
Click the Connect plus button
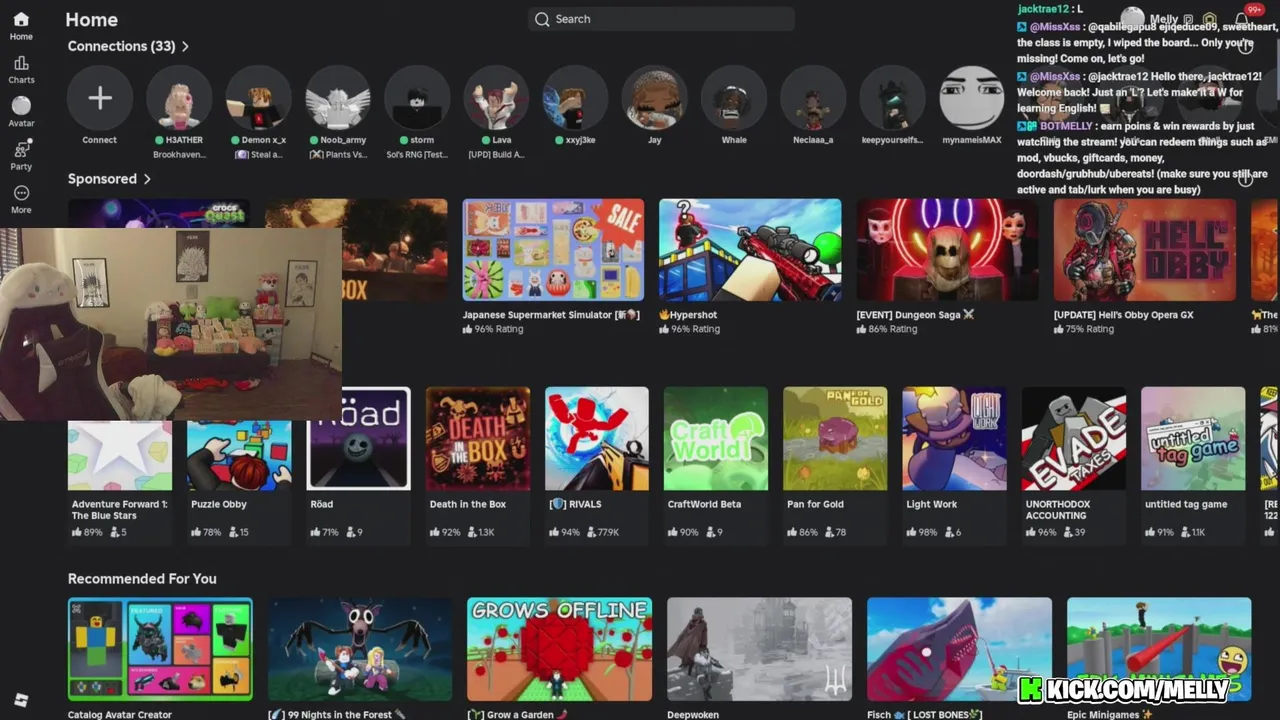pos(100,98)
